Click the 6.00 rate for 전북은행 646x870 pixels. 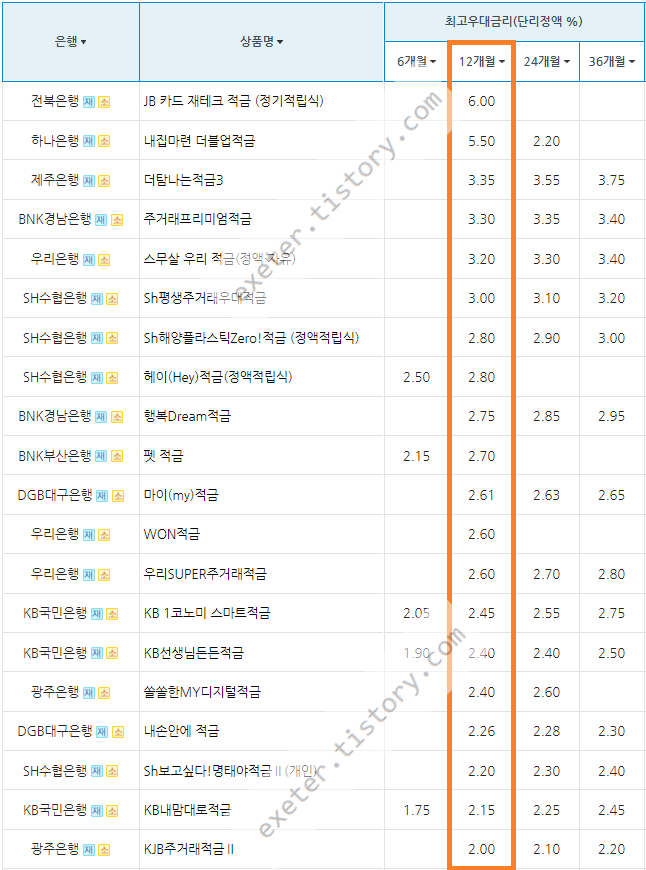tap(481, 102)
